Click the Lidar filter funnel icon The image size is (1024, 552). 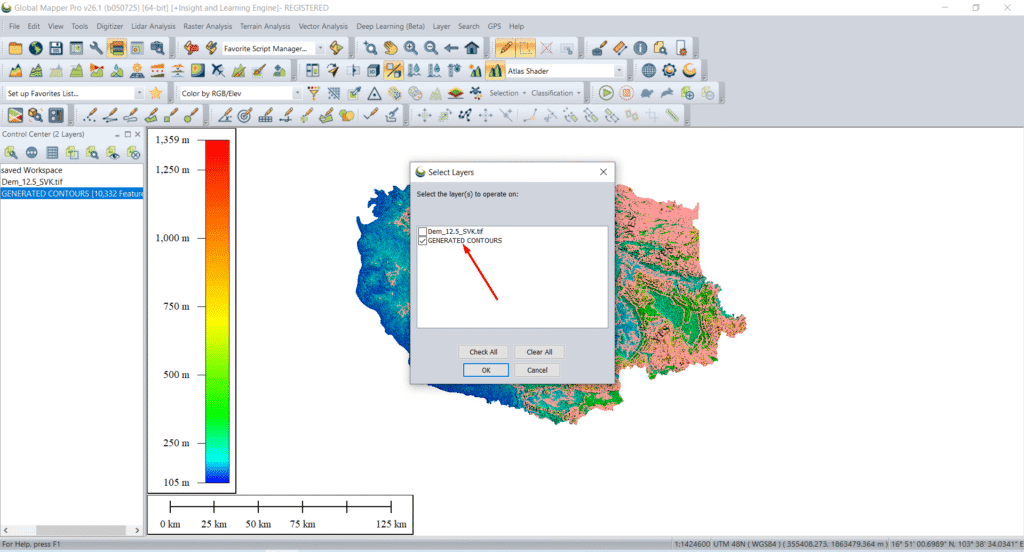tap(313, 93)
